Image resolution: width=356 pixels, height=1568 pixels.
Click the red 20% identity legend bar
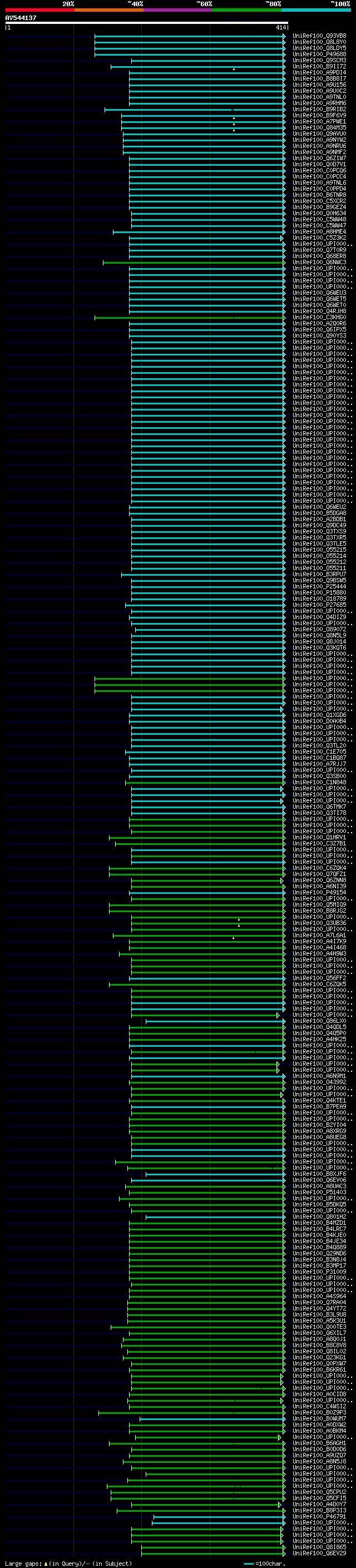pyautogui.click(x=39, y=10)
